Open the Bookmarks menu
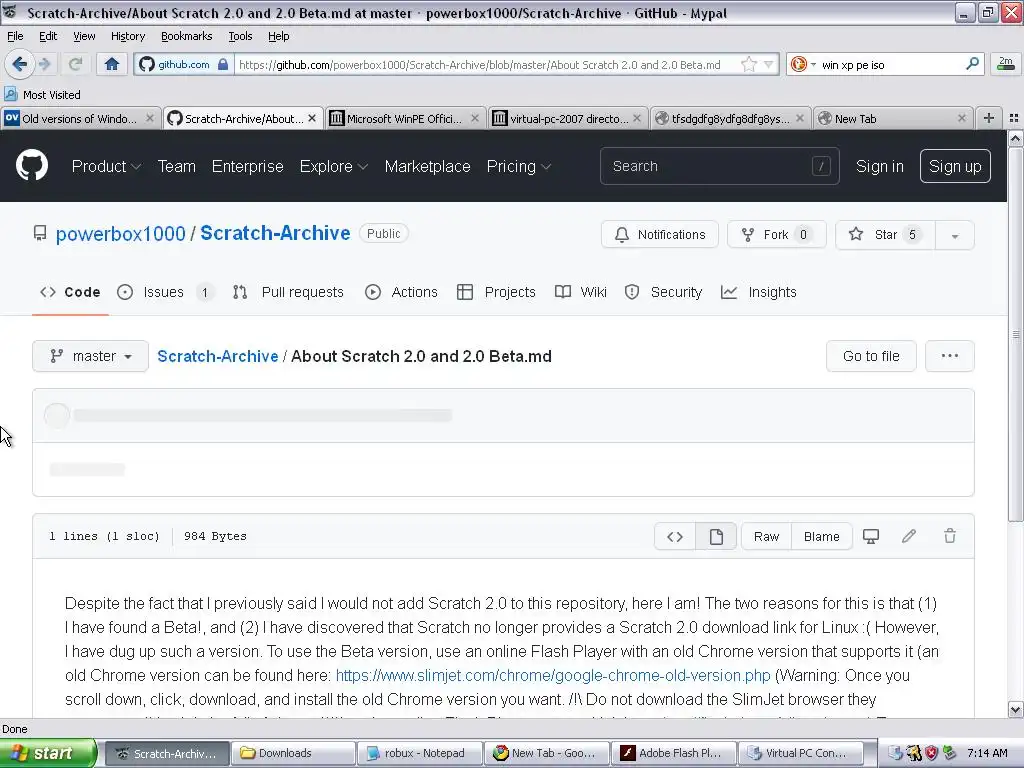The width and height of the screenshot is (1024, 768). coord(186,36)
